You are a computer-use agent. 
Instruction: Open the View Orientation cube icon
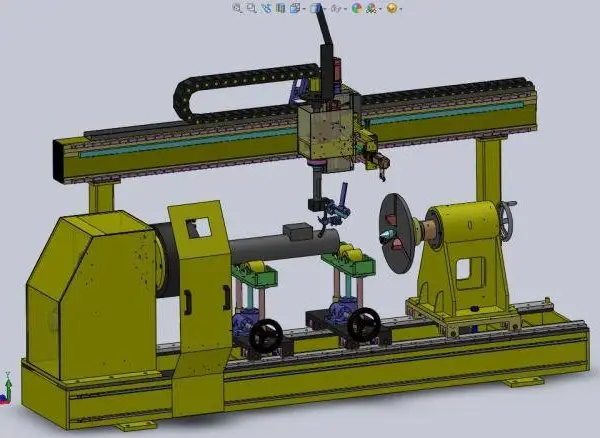(295, 8)
